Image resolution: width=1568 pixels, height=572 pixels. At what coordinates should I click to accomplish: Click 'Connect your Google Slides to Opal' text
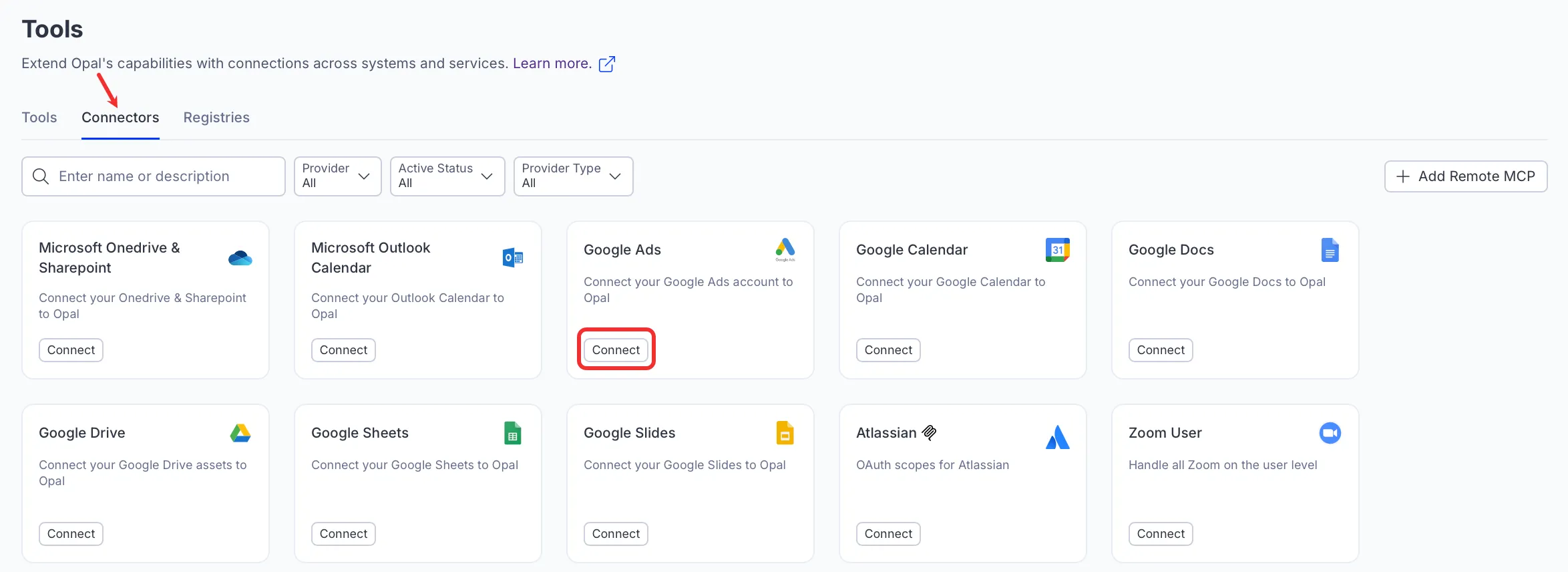tap(684, 465)
